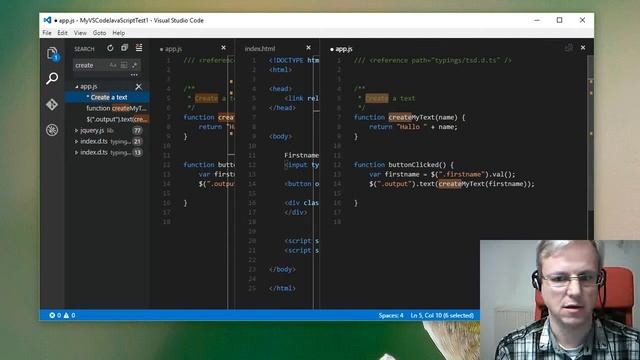Toggle Match Case in search box
Screen dimensions: 640x360
(113, 65)
